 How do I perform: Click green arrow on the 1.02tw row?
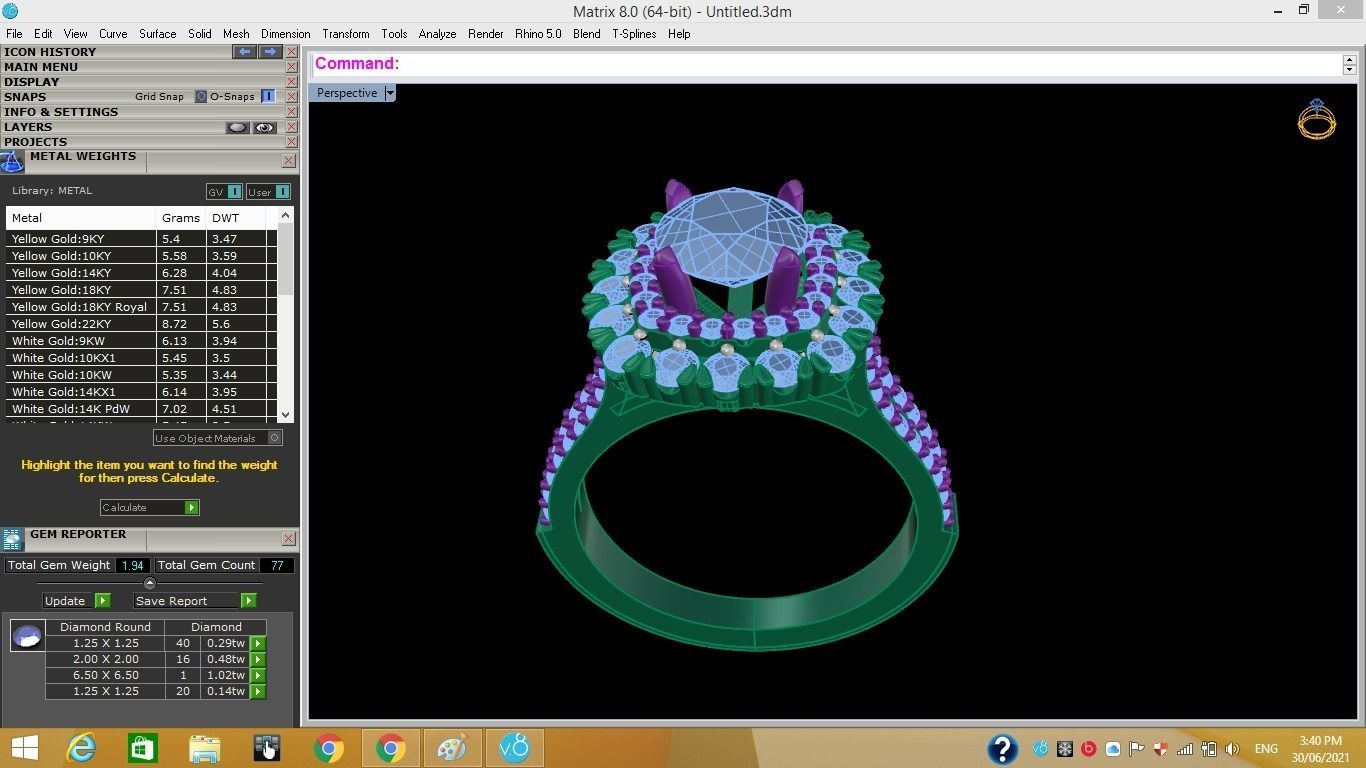pos(258,676)
